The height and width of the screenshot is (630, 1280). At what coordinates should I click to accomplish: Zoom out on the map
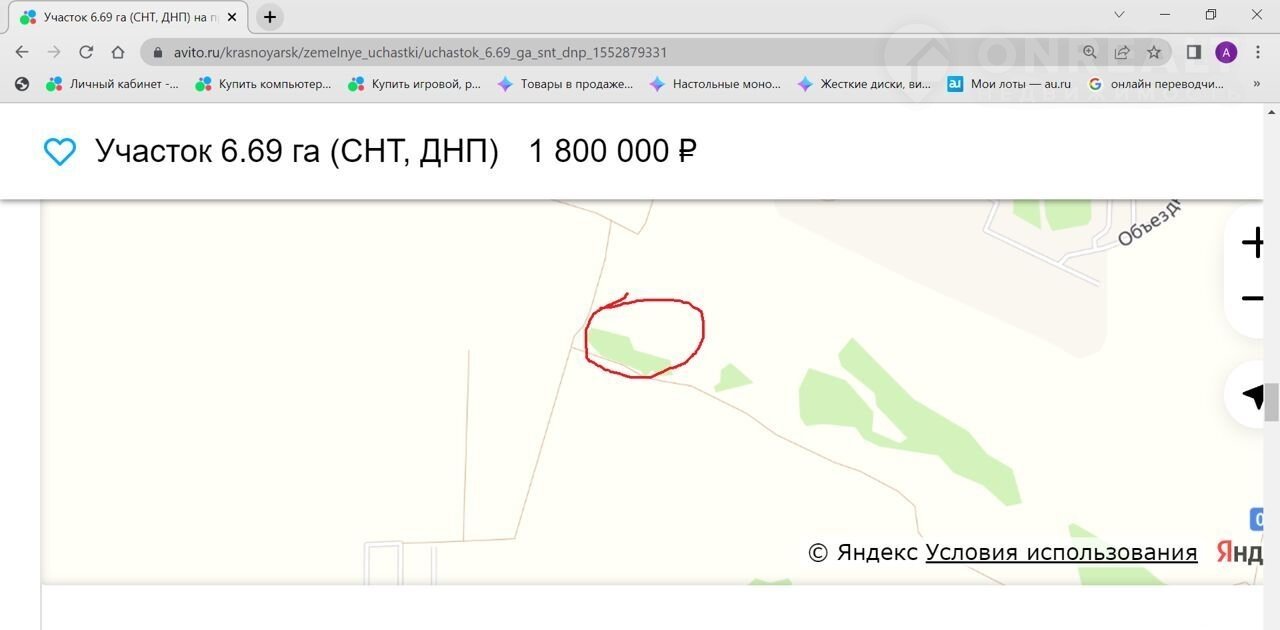click(x=1253, y=298)
